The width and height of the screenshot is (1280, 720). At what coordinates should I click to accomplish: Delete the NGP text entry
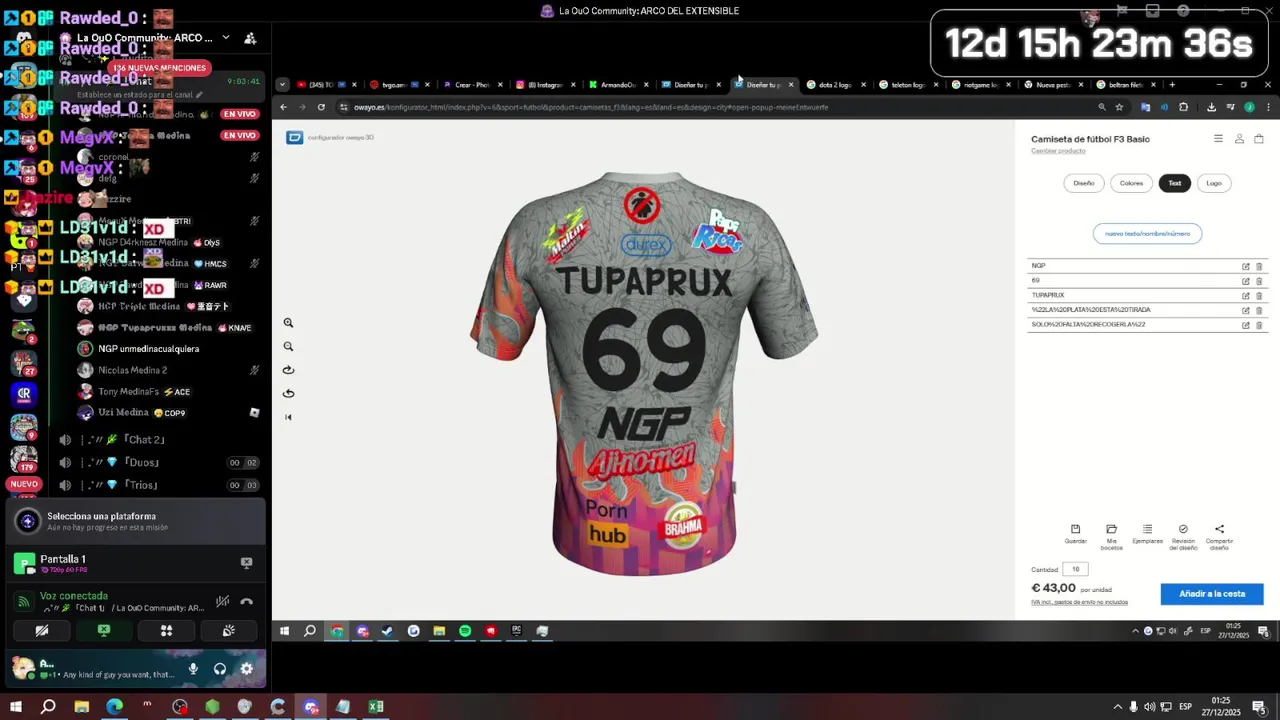(x=1259, y=266)
